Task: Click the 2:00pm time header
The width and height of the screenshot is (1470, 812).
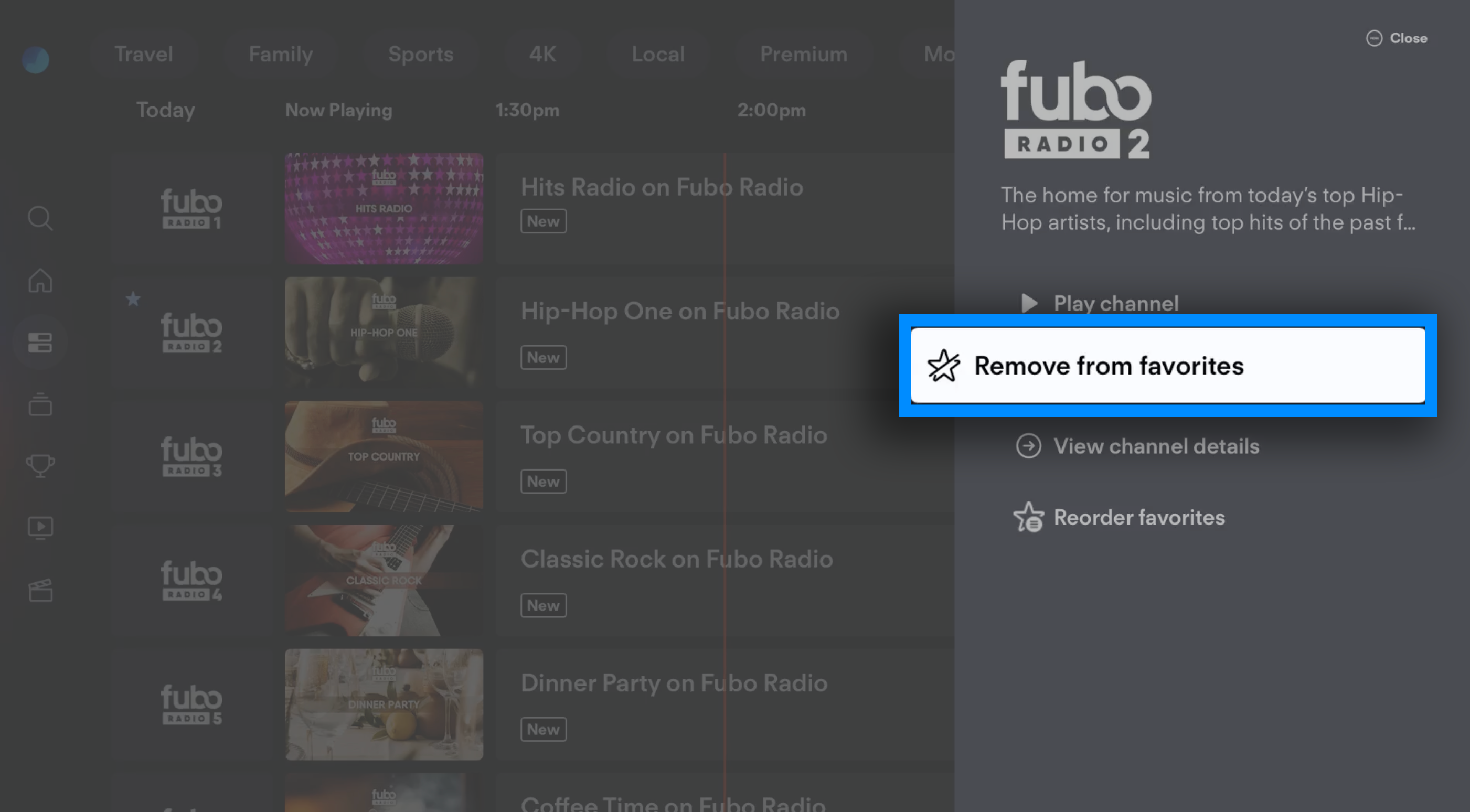Action: coord(772,110)
